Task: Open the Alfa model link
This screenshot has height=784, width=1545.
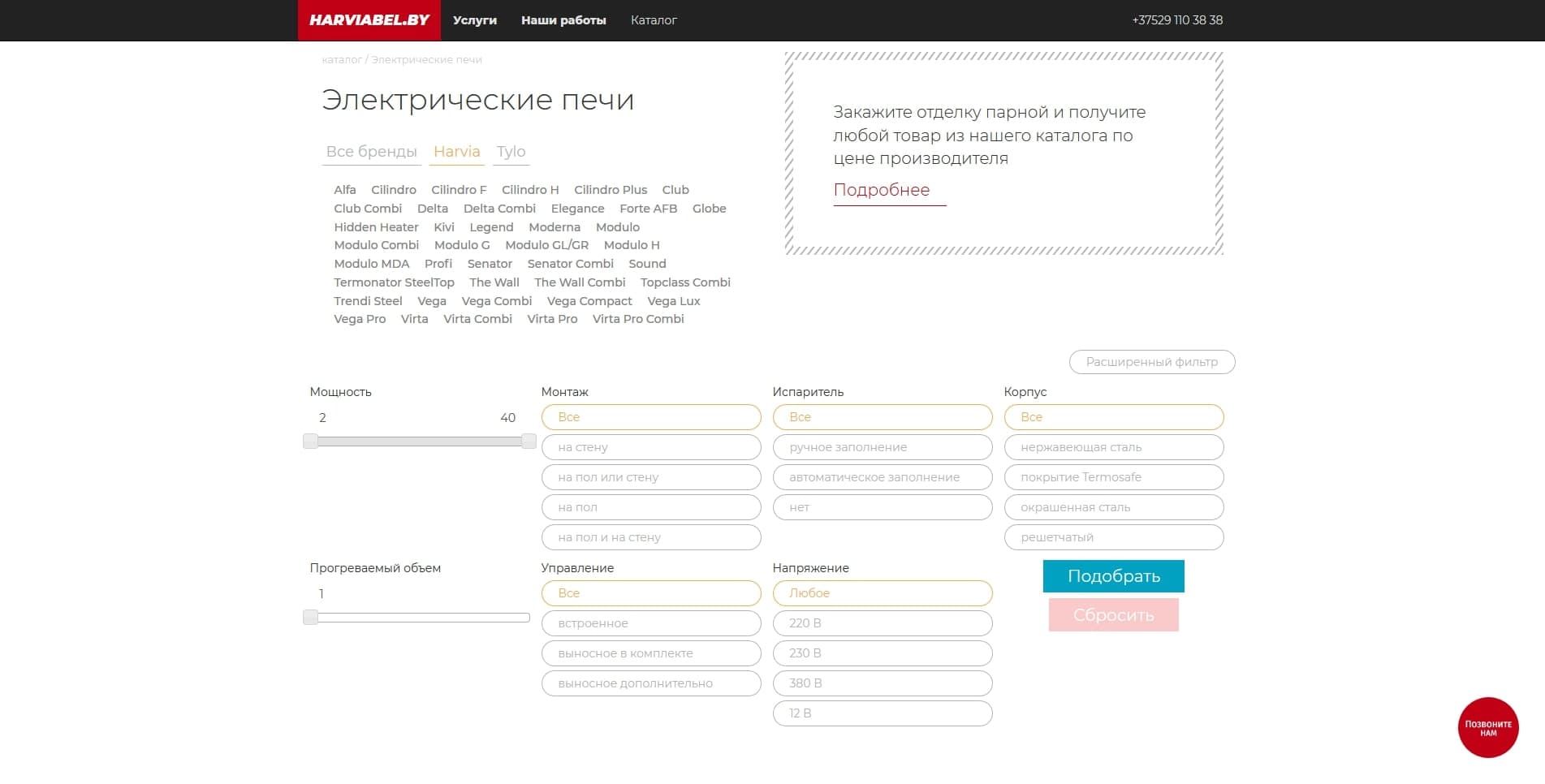Action: tap(345, 190)
